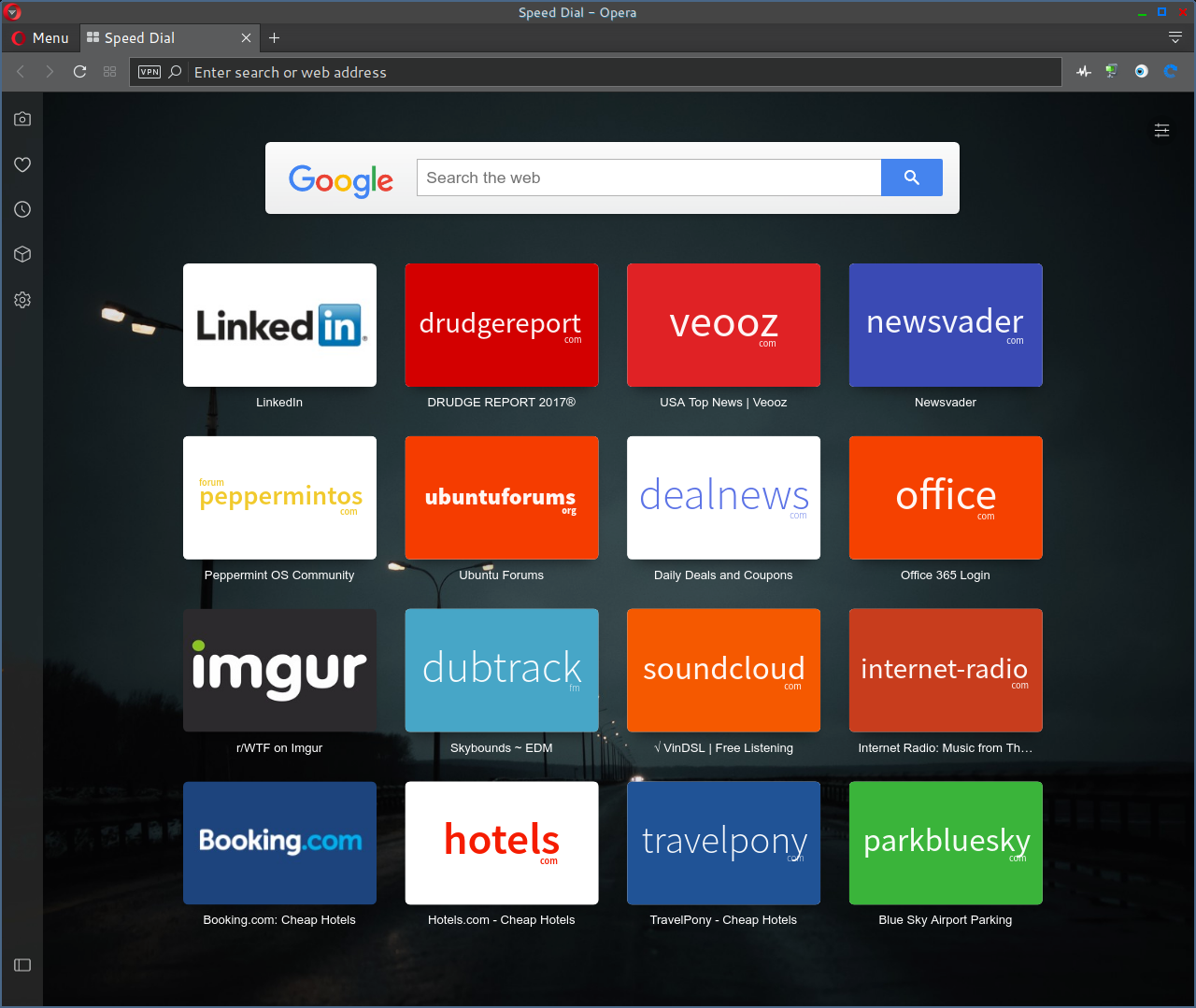Click the 'TravelPony - Cheap Hotels' label
1196x1008 pixels.
(723, 920)
